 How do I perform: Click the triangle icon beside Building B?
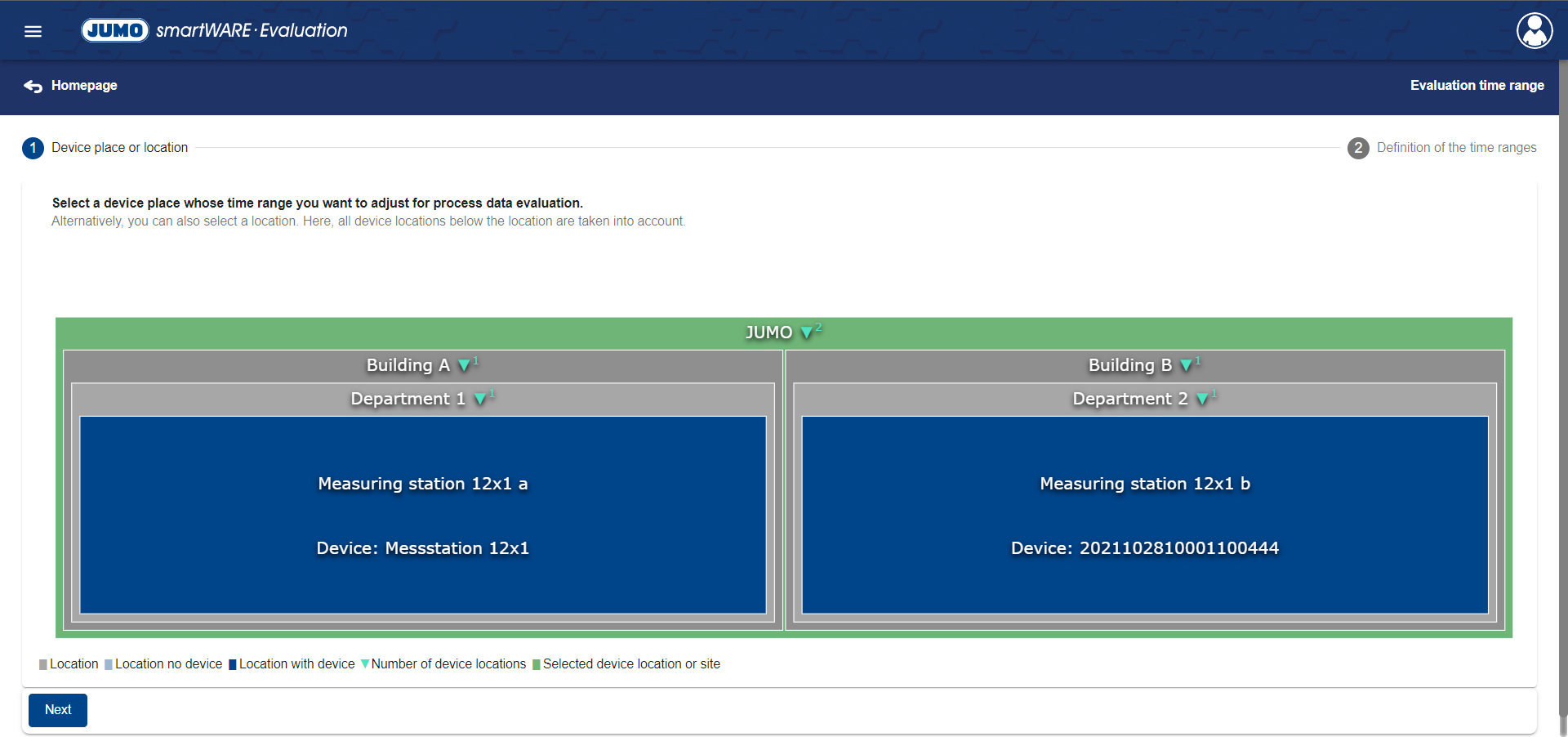point(1186,365)
